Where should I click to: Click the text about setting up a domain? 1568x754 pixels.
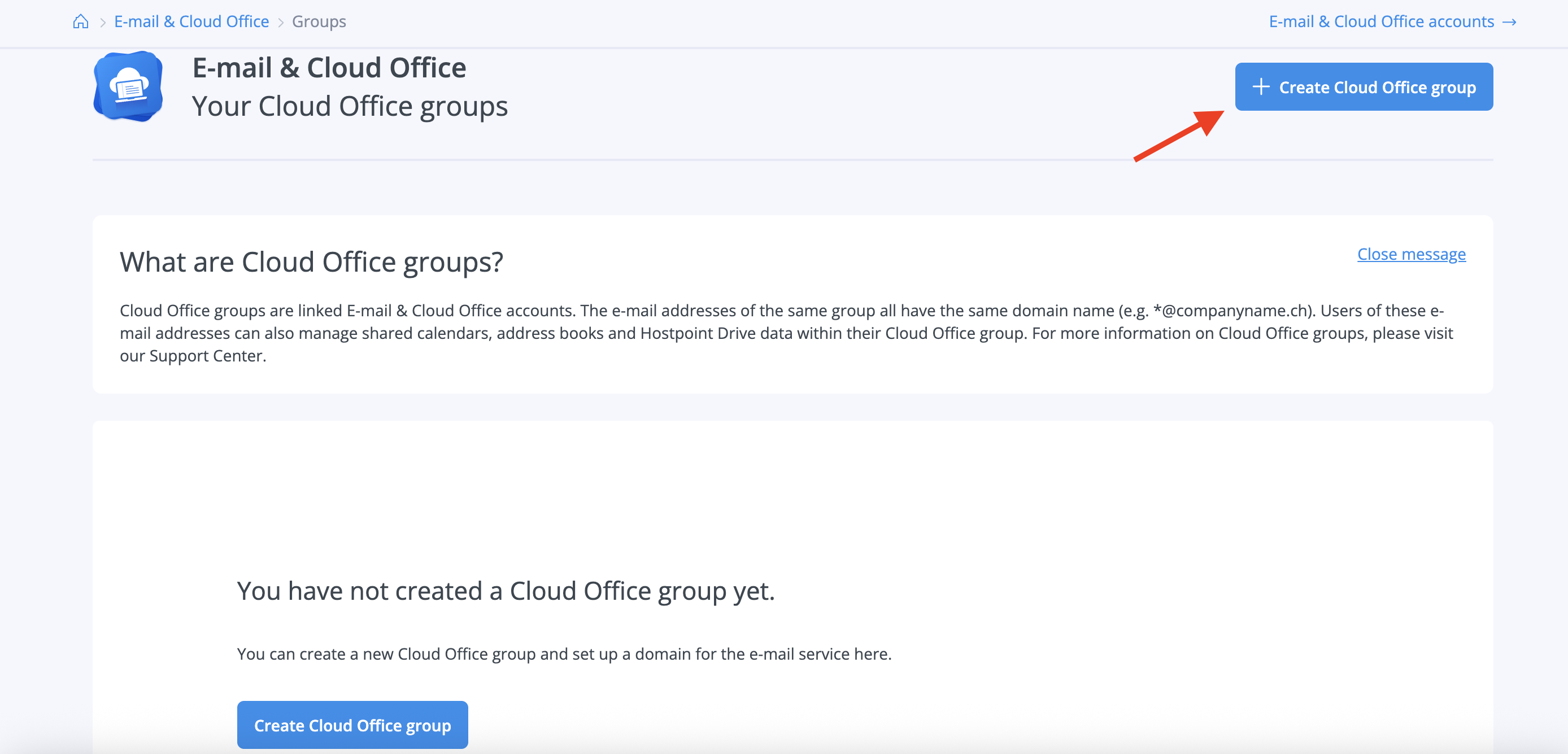click(564, 653)
